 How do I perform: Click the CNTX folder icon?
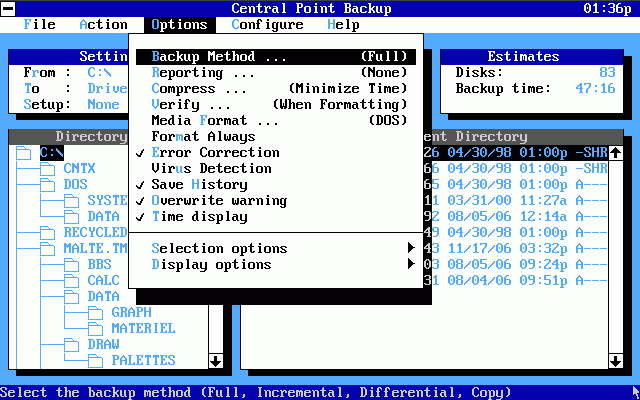(x=48, y=169)
